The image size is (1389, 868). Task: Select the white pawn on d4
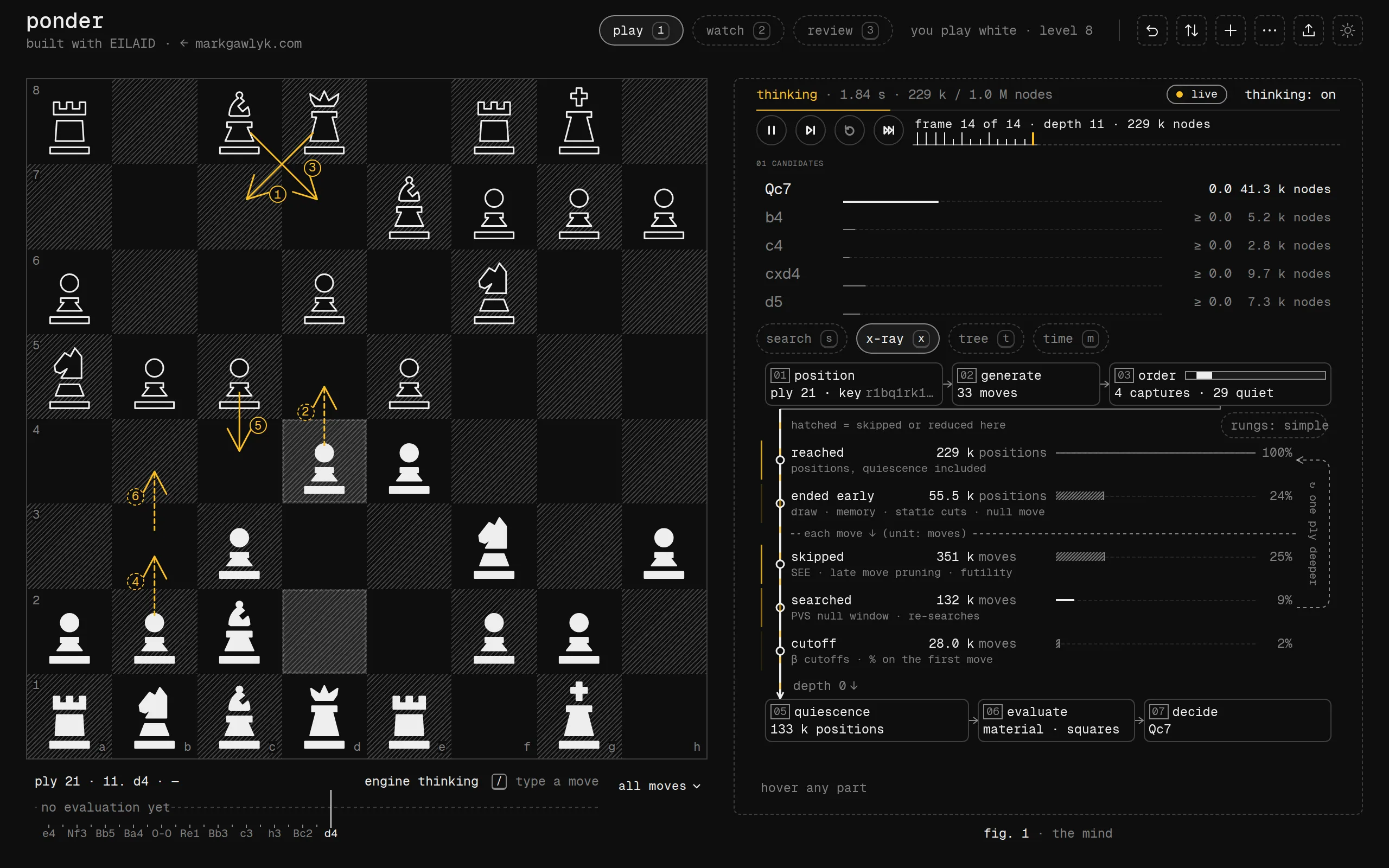click(324, 462)
